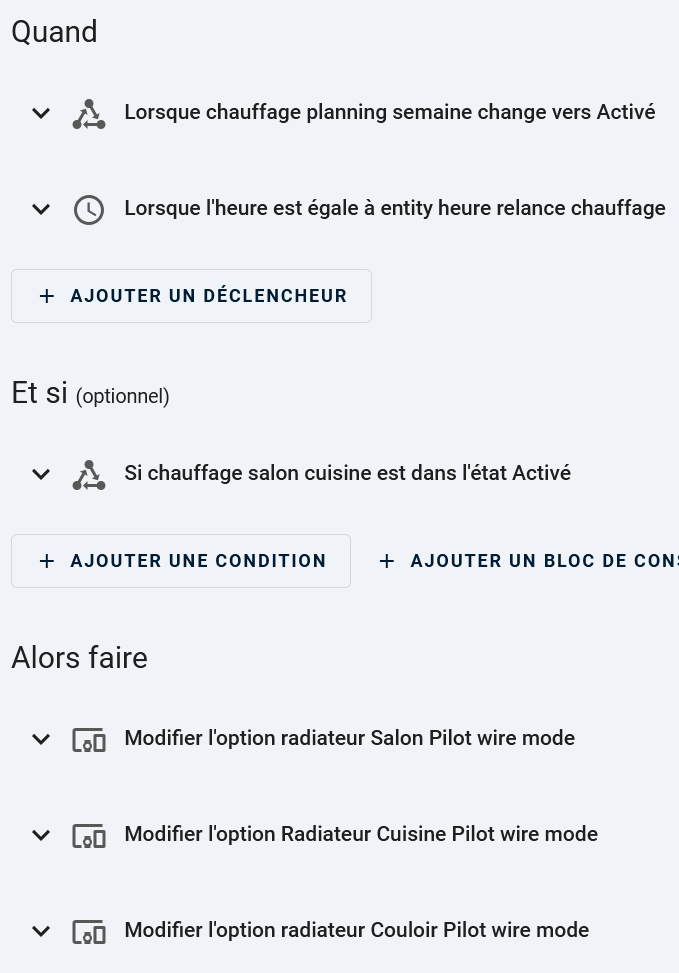The height and width of the screenshot is (973, 679).
Task: Click the state icon beside chauffage planning semaine trigger
Action: 89,114
